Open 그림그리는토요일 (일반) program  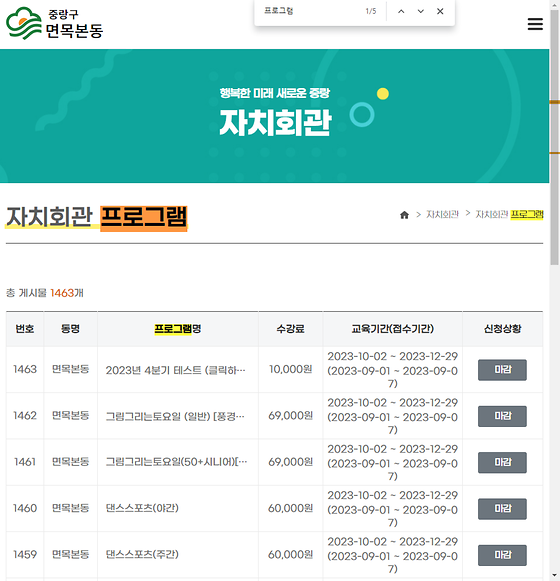point(175,416)
